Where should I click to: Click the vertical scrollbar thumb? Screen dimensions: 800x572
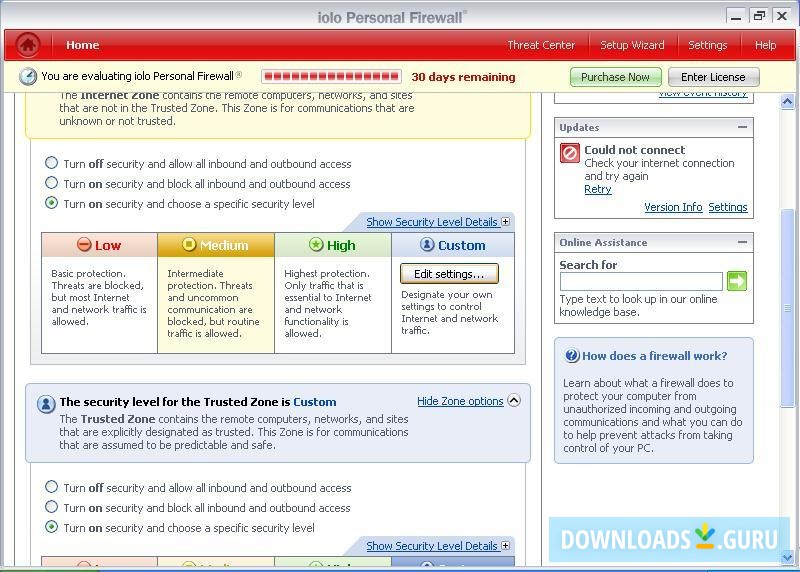tap(787, 308)
